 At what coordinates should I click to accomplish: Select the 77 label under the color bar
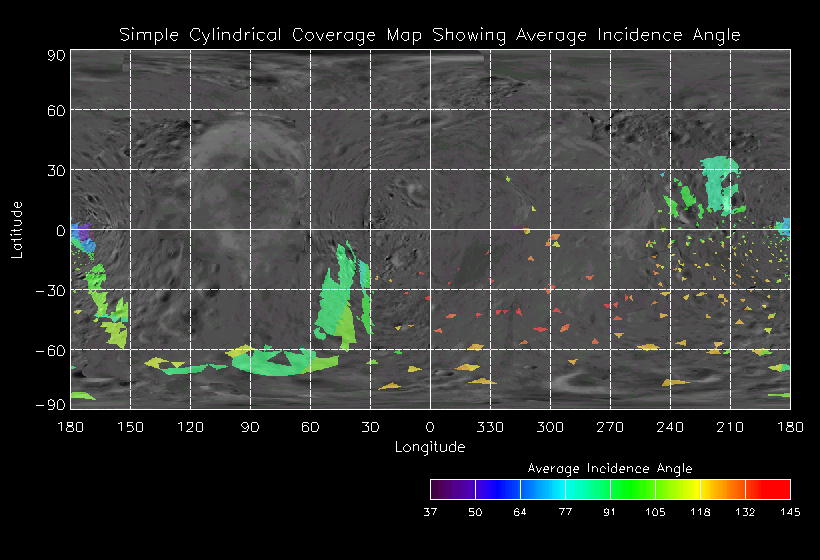point(565,512)
